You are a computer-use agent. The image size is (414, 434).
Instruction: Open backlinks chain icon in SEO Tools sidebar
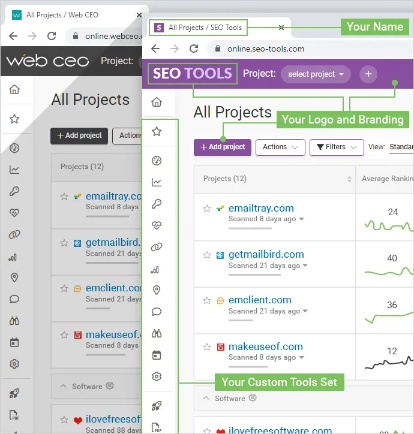coord(157,247)
